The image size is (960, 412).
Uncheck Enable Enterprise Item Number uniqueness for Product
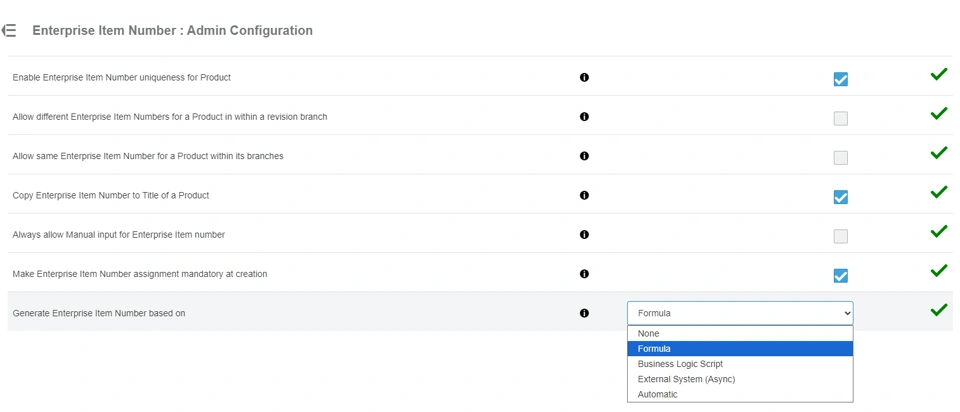pos(840,79)
